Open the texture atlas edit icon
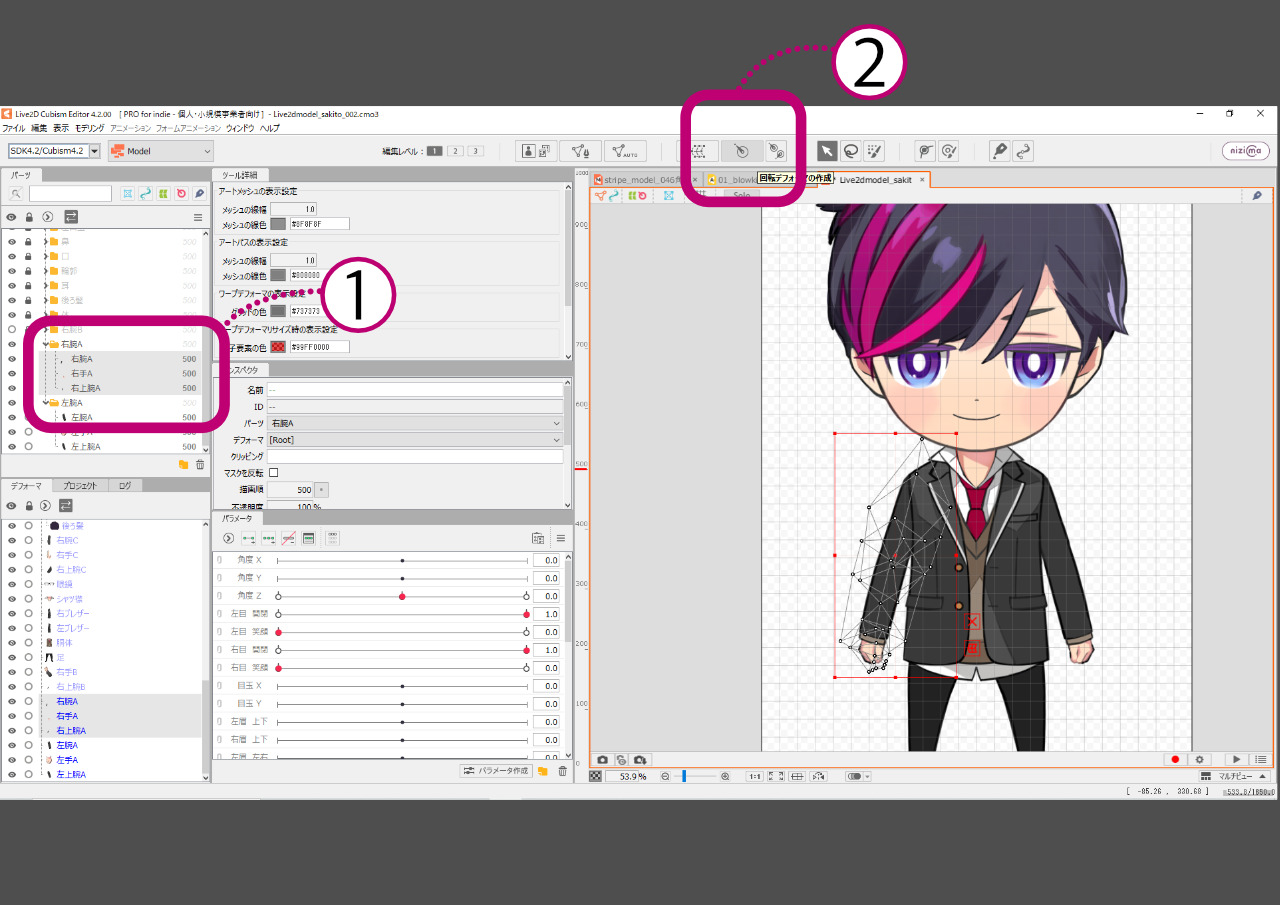The width and height of the screenshot is (1280, 905). point(537,151)
